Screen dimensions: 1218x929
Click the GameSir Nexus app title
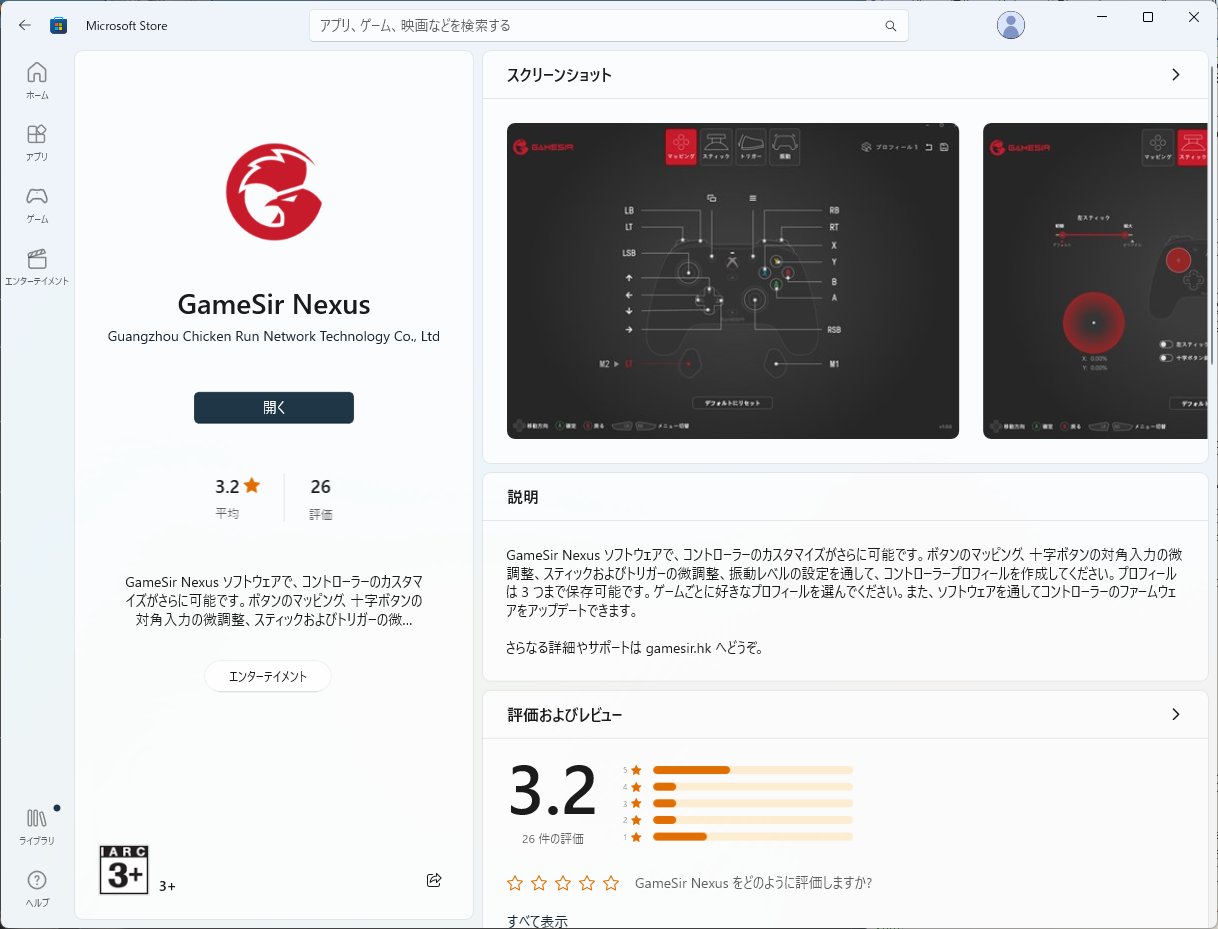[x=274, y=304]
